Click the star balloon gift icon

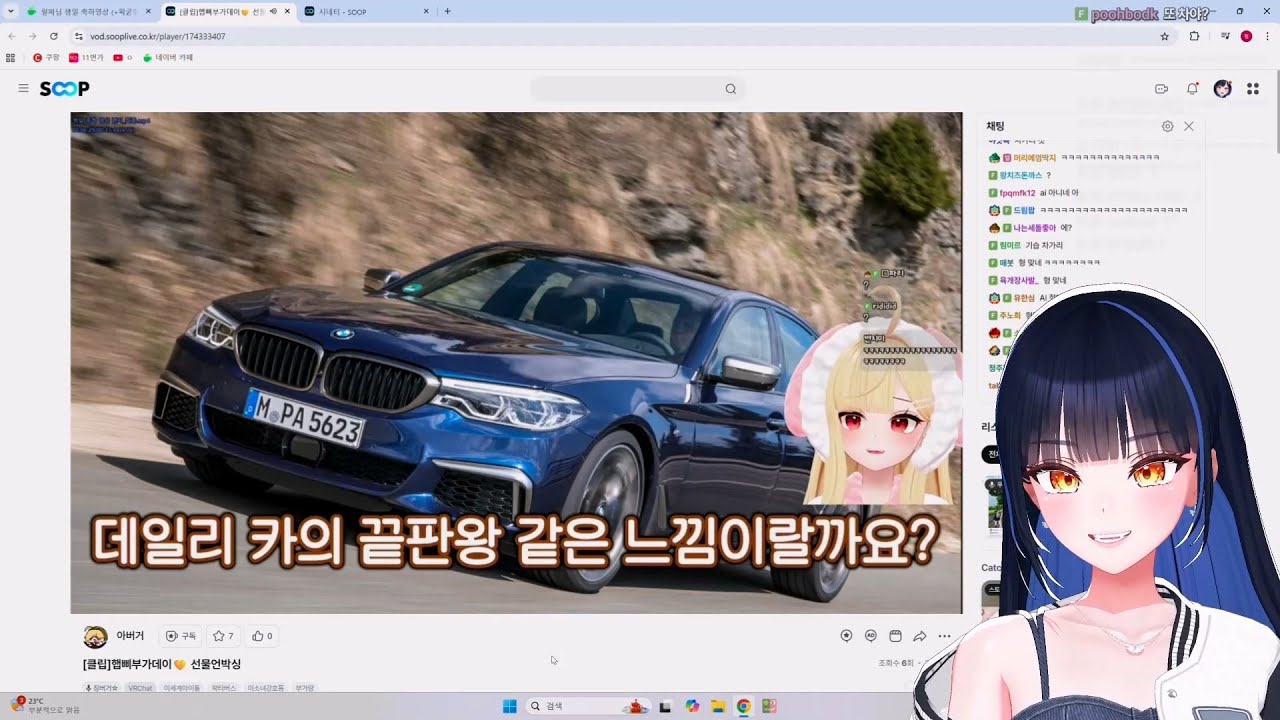[x=846, y=636]
